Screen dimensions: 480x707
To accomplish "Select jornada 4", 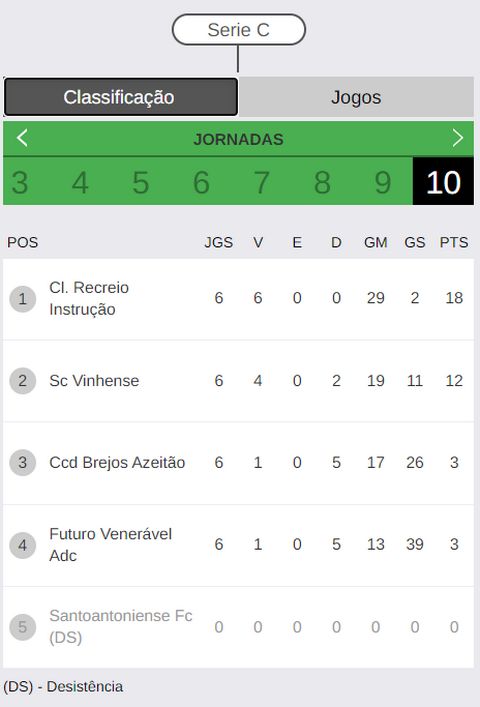I will 80,182.
